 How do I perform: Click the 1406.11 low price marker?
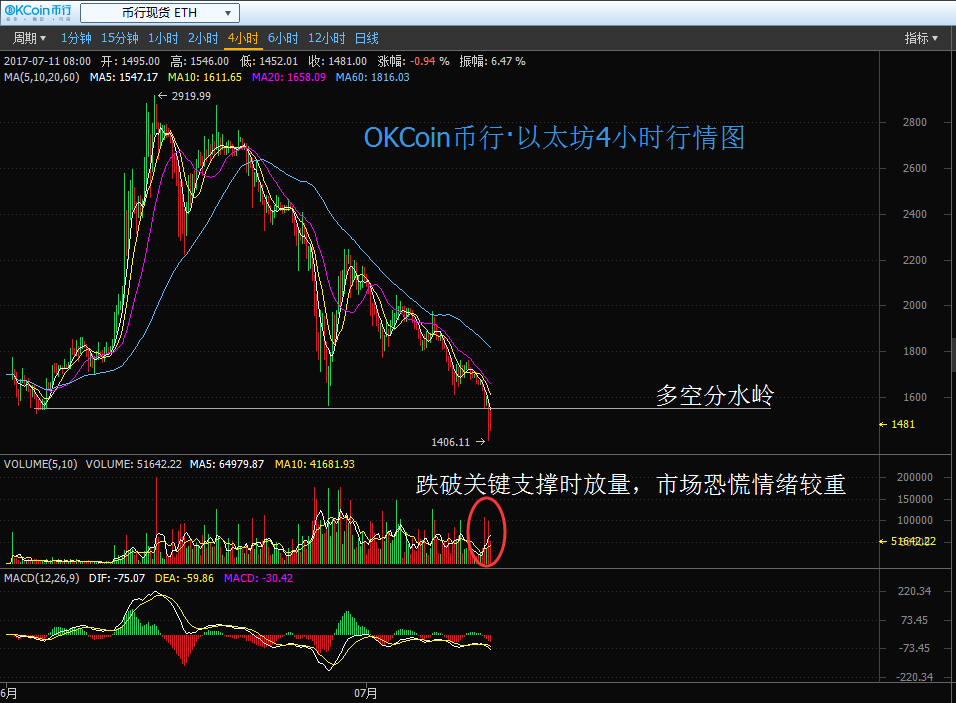[450, 441]
